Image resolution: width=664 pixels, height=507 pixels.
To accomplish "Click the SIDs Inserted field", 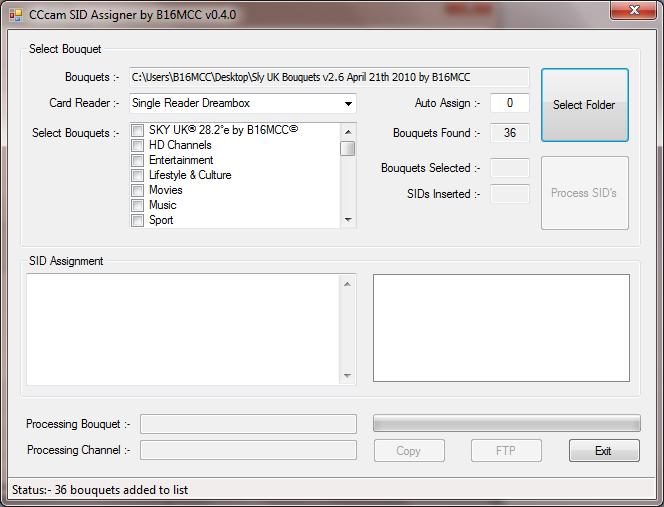I will 509,194.
